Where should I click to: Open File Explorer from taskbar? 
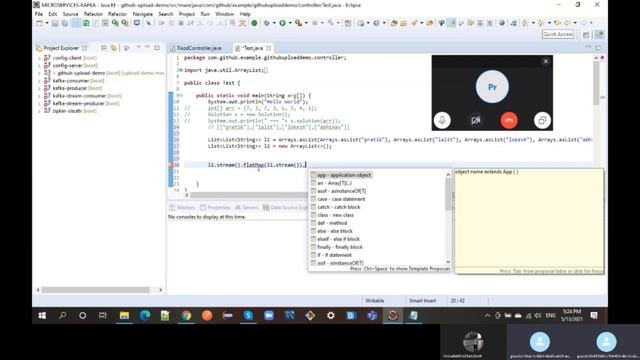click(124, 316)
